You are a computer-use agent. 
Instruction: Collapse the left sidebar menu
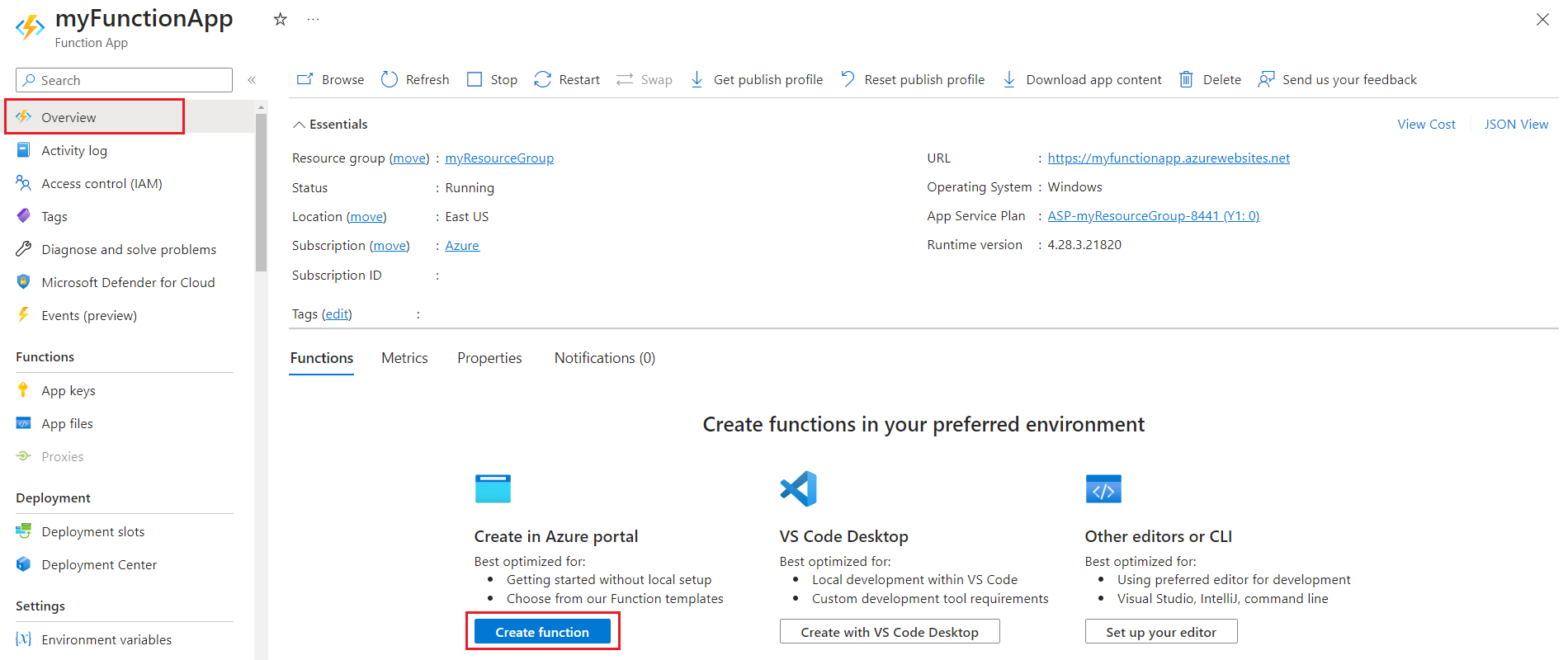pos(252,80)
